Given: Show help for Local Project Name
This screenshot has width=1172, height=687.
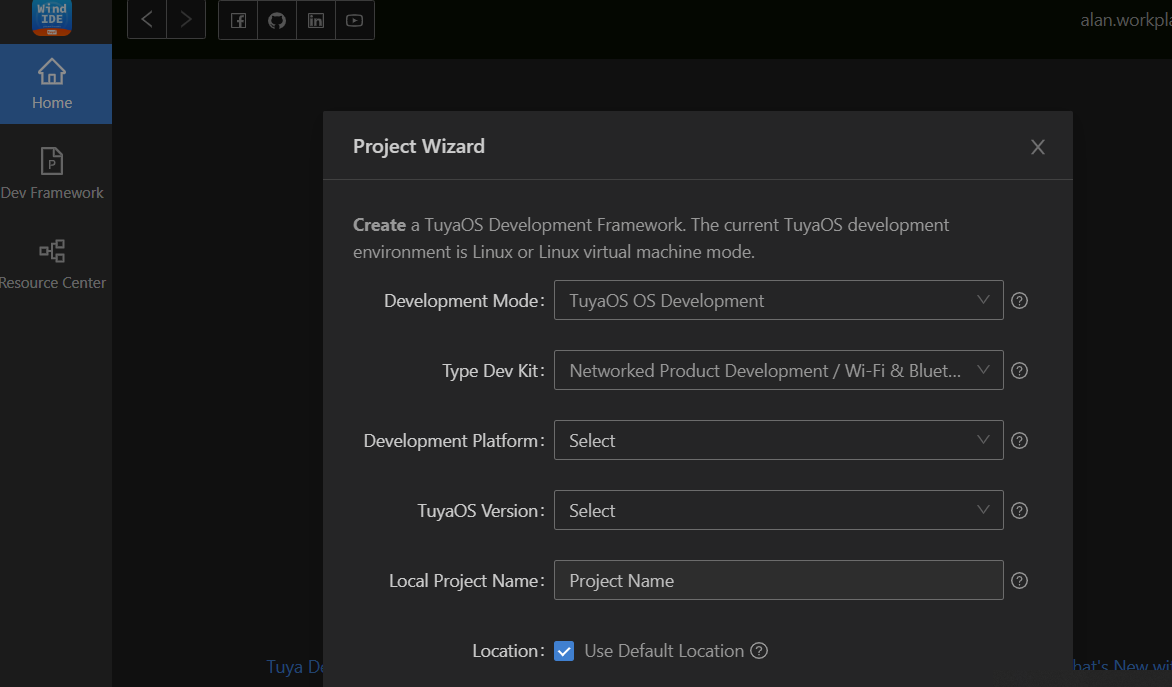Looking at the screenshot, I should point(1020,581).
